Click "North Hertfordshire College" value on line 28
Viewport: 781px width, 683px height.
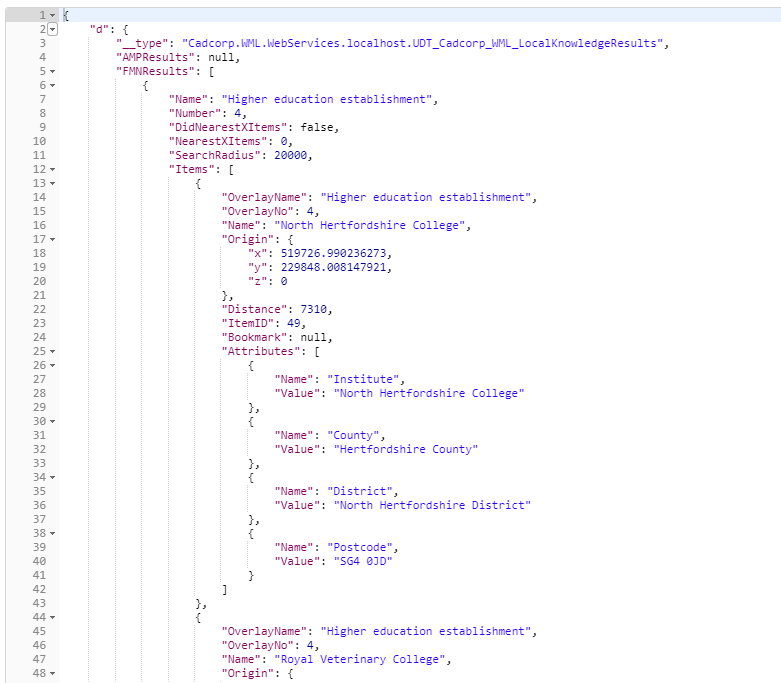click(x=429, y=393)
